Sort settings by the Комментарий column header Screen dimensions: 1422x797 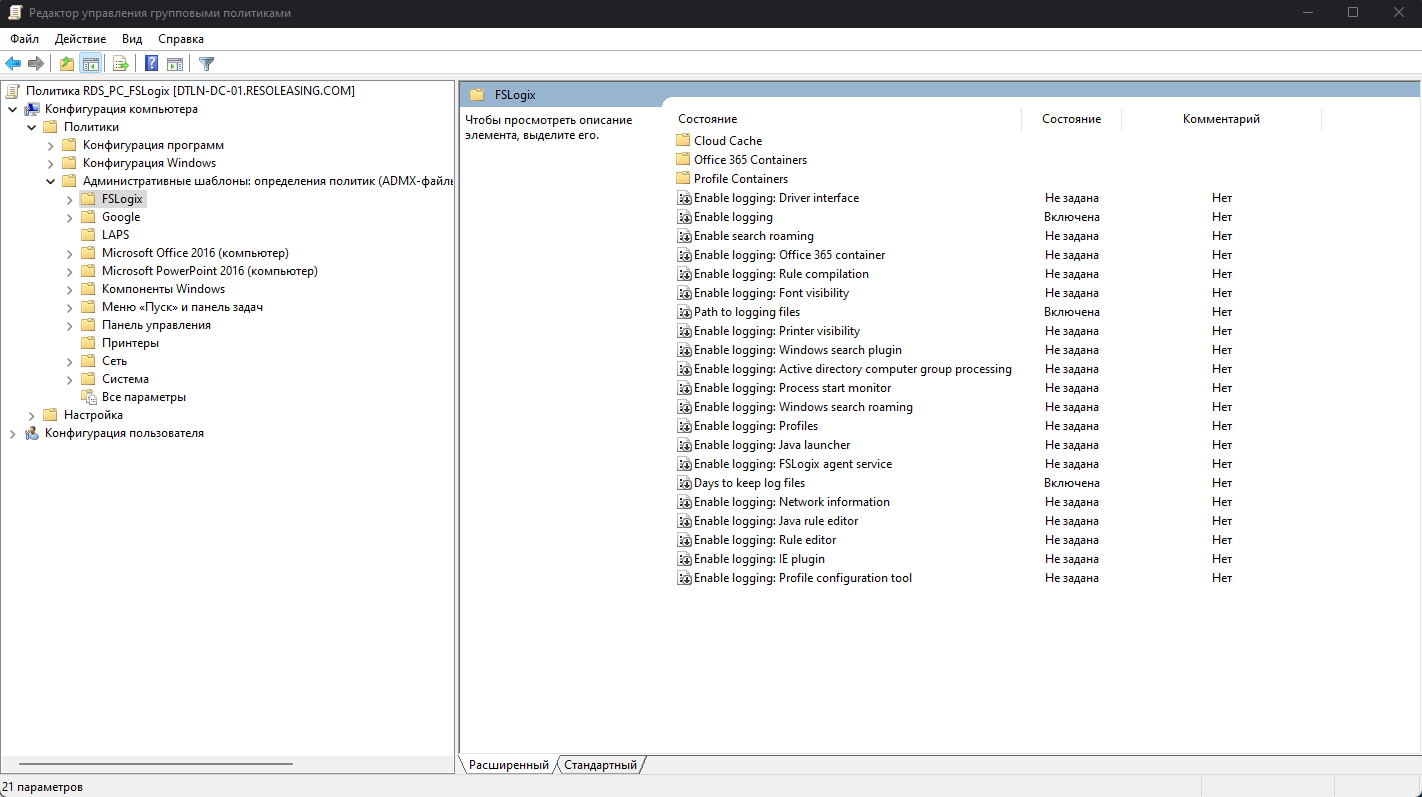click(x=1220, y=118)
